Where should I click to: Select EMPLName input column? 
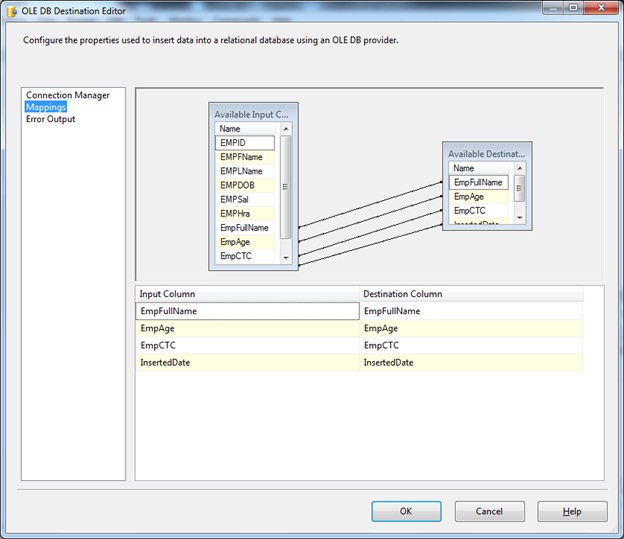point(245,171)
